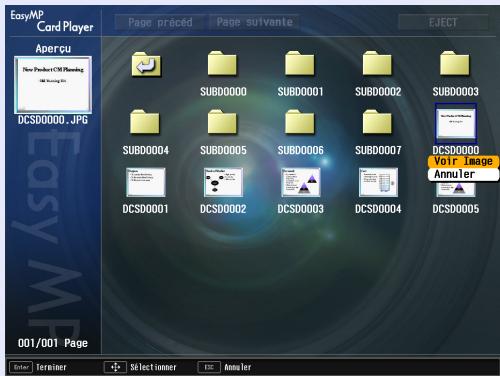Click the Terminer label in footer
Screen dimensions: 500x376
pyautogui.click(x=51, y=367)
